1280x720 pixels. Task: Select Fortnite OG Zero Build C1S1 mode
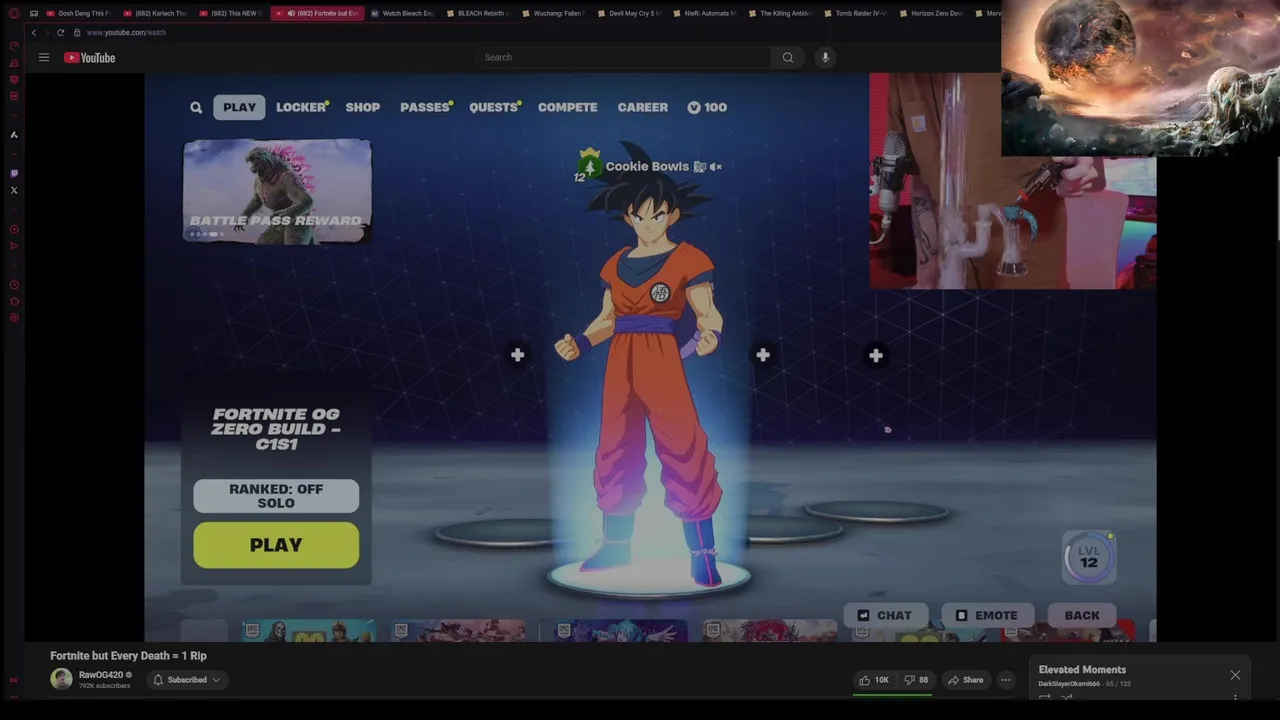click(276, 429)
